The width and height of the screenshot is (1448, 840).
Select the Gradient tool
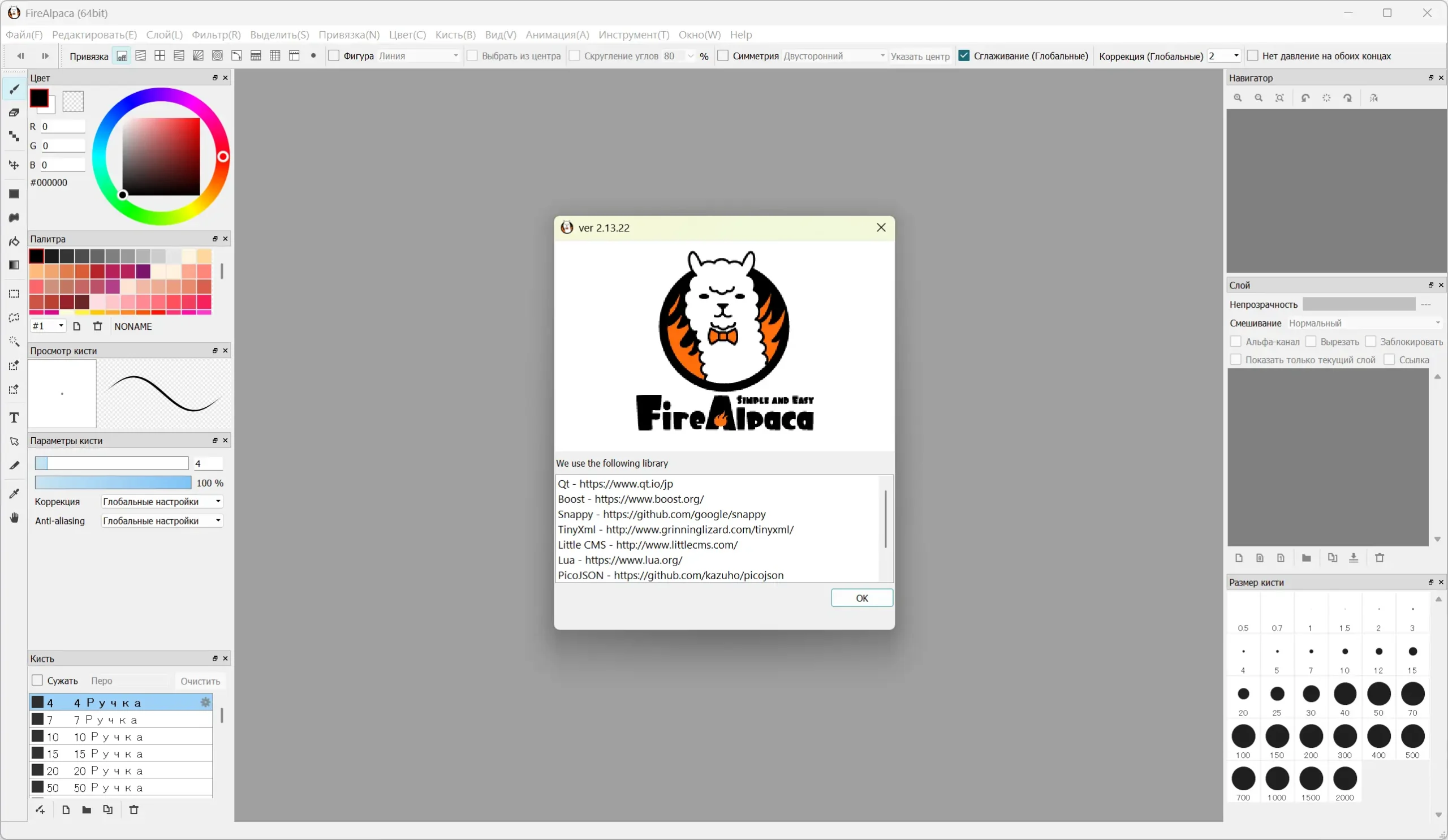click(x=14, y=265)
